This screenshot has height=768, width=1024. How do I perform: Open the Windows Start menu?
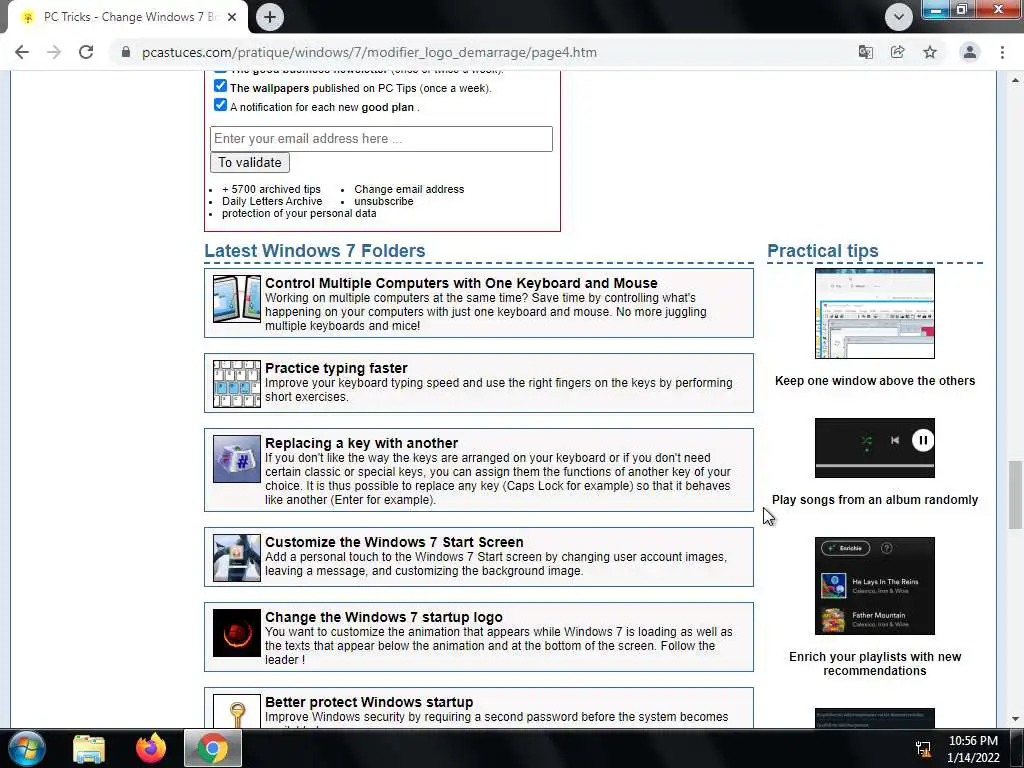26,748
